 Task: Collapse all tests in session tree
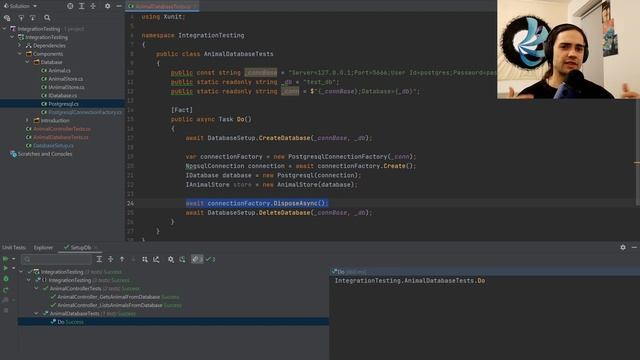click(111, 259)
